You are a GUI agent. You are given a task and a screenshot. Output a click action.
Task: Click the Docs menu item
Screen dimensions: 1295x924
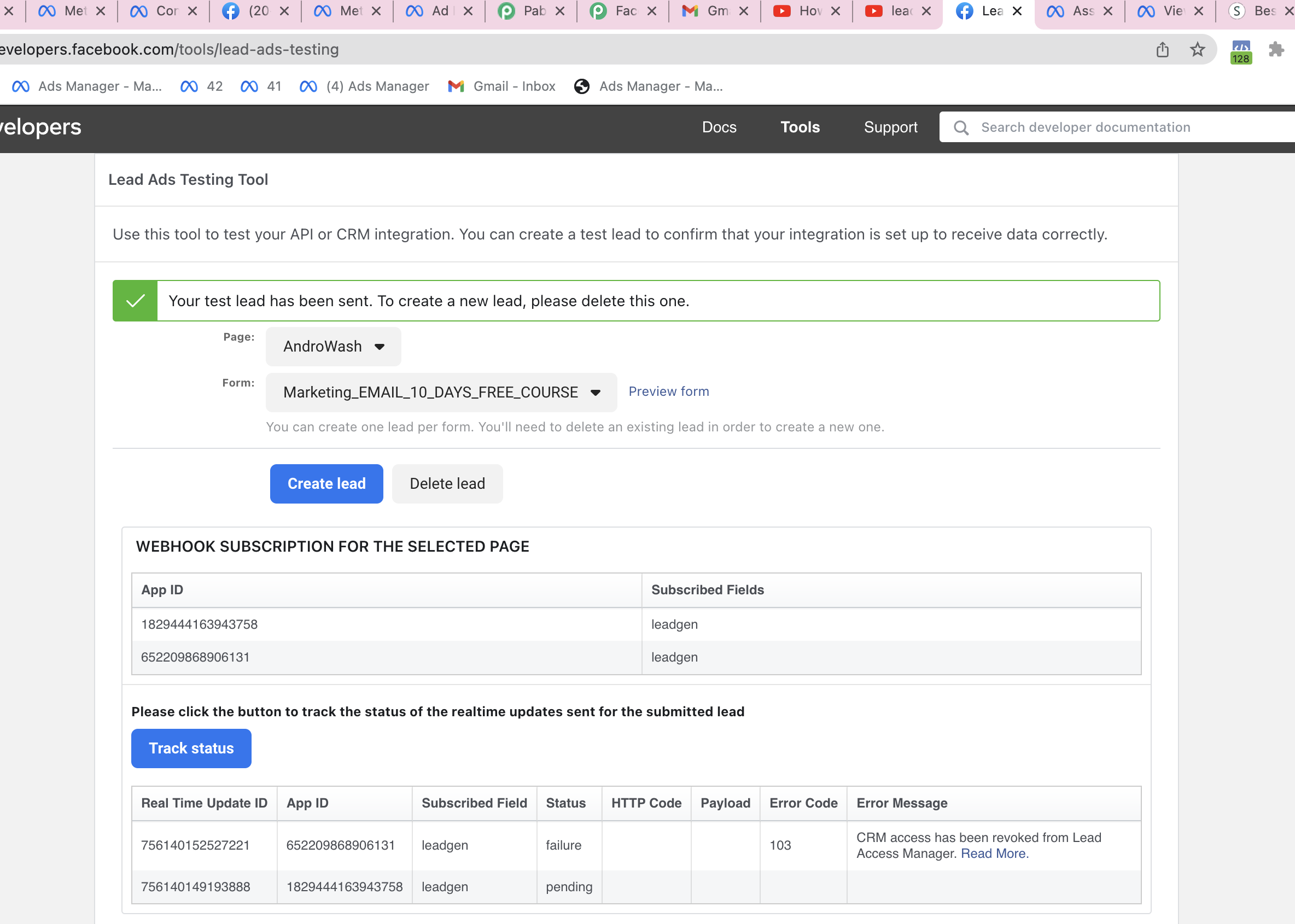tap(719, 127)
